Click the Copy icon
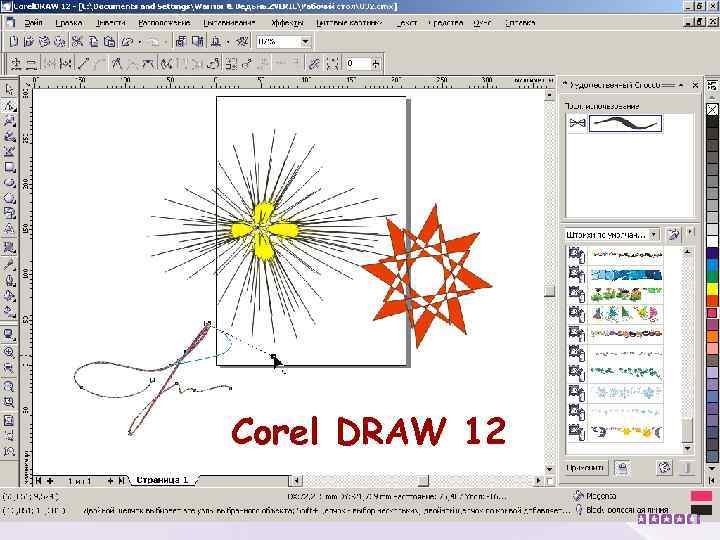Image resolution: width=720 pixels, height=540 pixels. [93, 42]
